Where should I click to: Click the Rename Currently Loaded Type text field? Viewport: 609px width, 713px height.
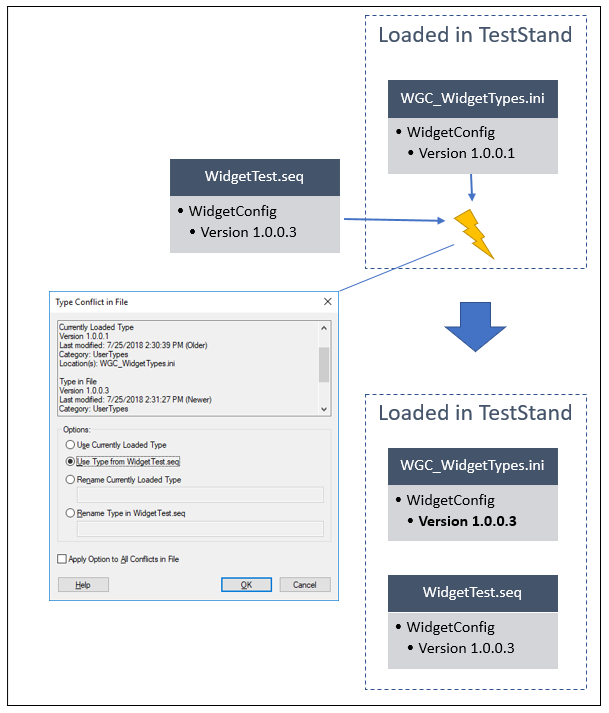tap(200, 494)
